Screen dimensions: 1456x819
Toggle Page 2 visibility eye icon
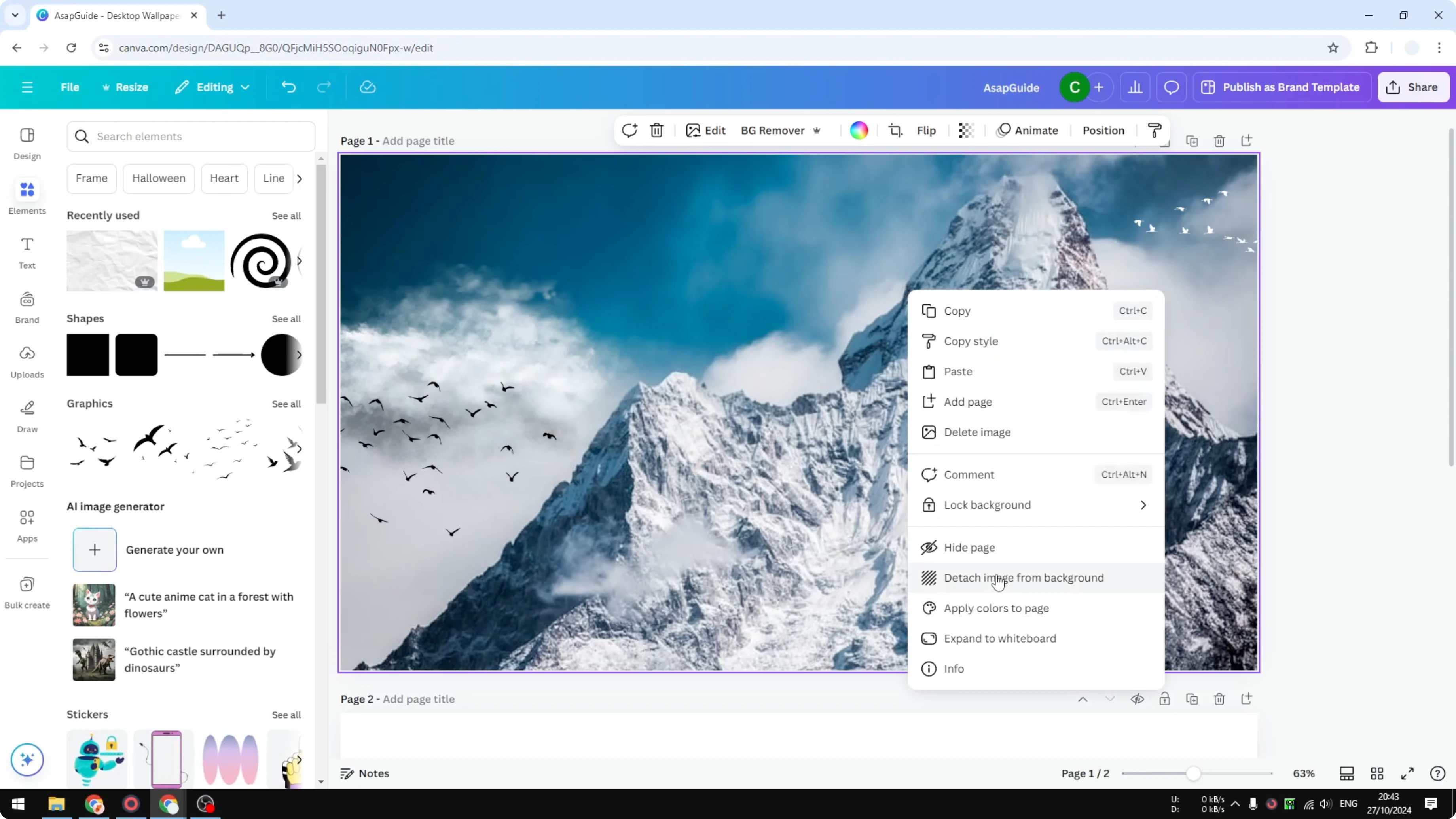tap(1137, 699)
